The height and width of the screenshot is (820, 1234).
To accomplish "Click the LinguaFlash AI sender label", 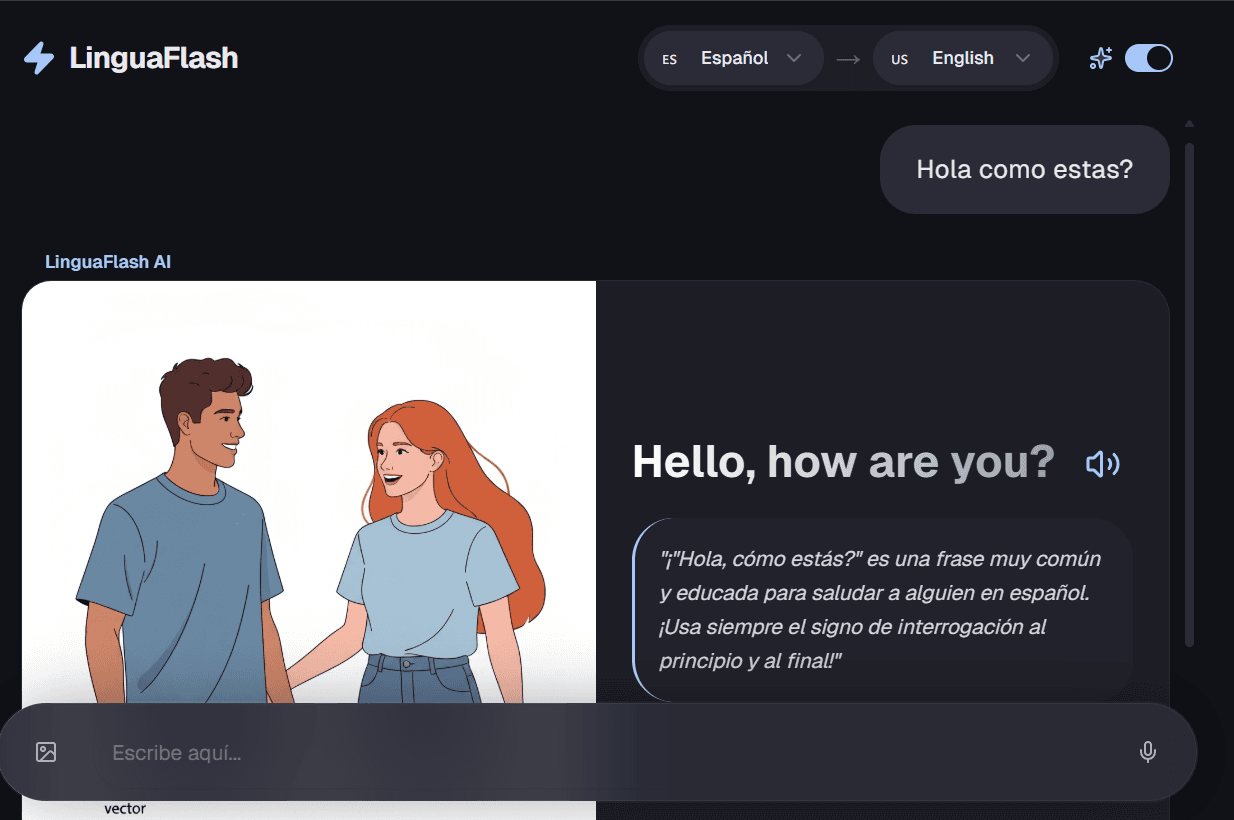I will point(108,262).
